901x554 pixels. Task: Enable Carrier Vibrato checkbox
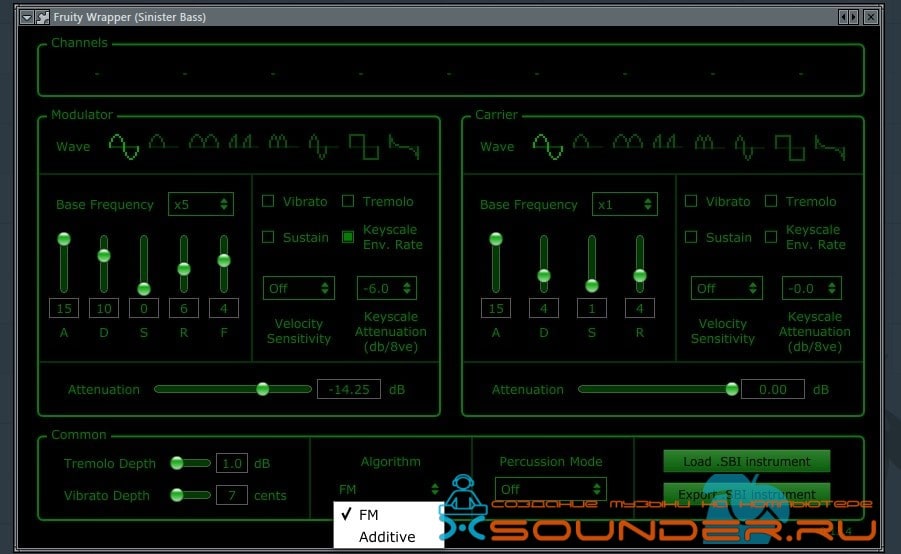pyautogui.click(x=691, y=201)
